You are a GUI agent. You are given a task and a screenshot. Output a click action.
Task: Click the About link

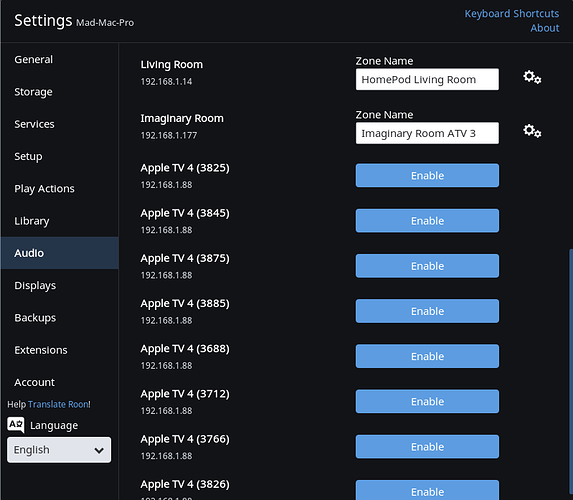(544, 28)
